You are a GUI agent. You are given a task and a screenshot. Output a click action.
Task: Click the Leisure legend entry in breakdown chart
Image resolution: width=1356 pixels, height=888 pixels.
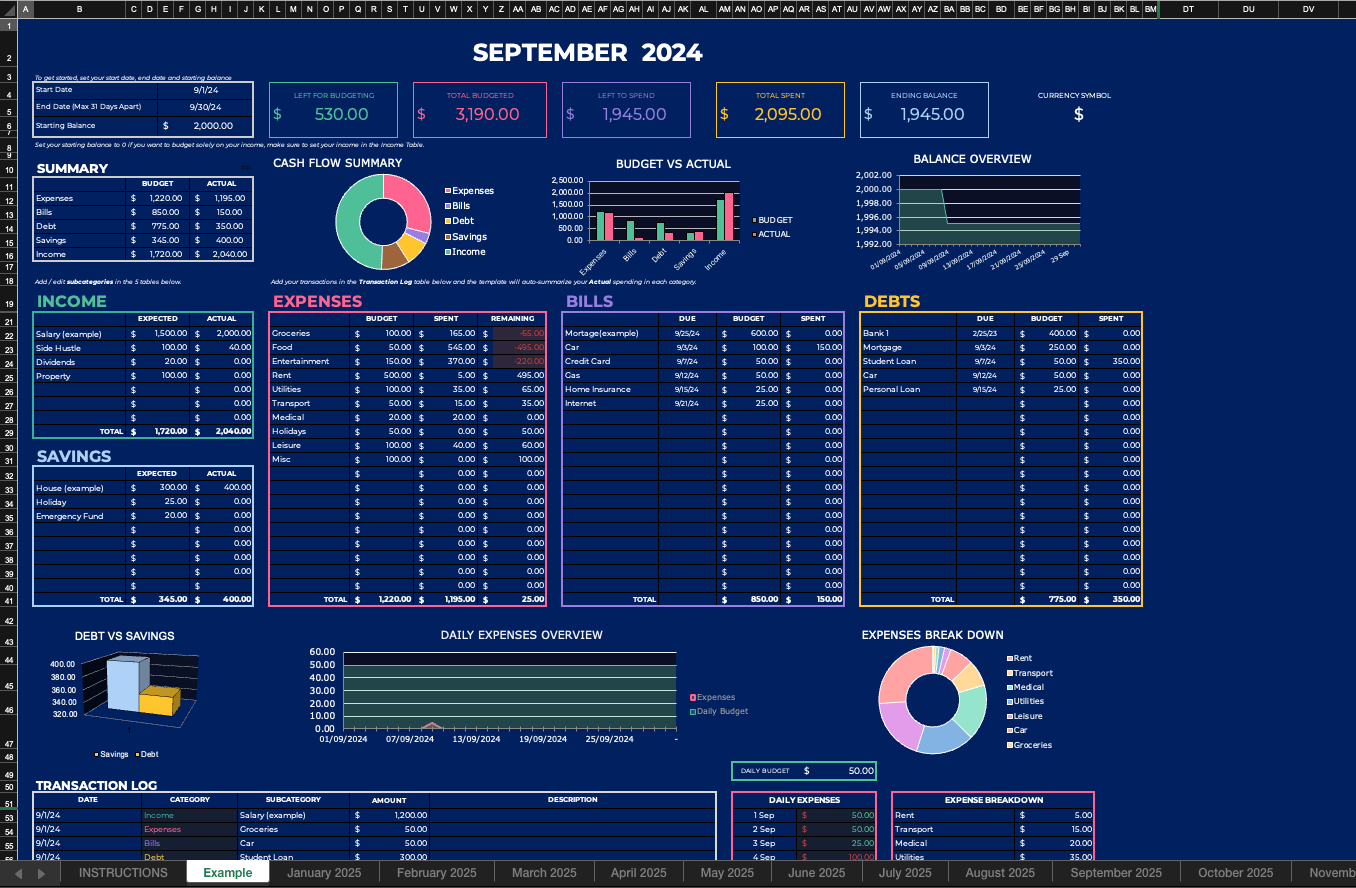coord(1024,716)
